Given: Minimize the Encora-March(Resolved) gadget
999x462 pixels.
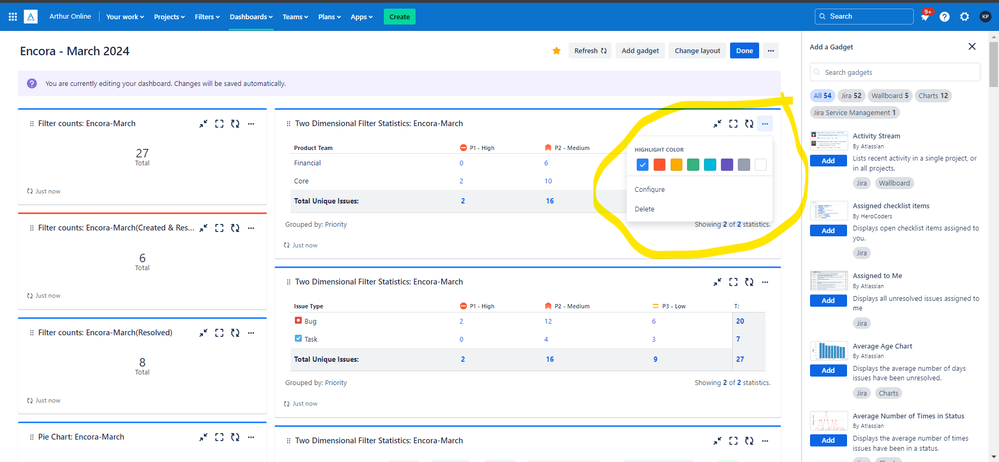Looking at the screenshot, I should 203,333.
